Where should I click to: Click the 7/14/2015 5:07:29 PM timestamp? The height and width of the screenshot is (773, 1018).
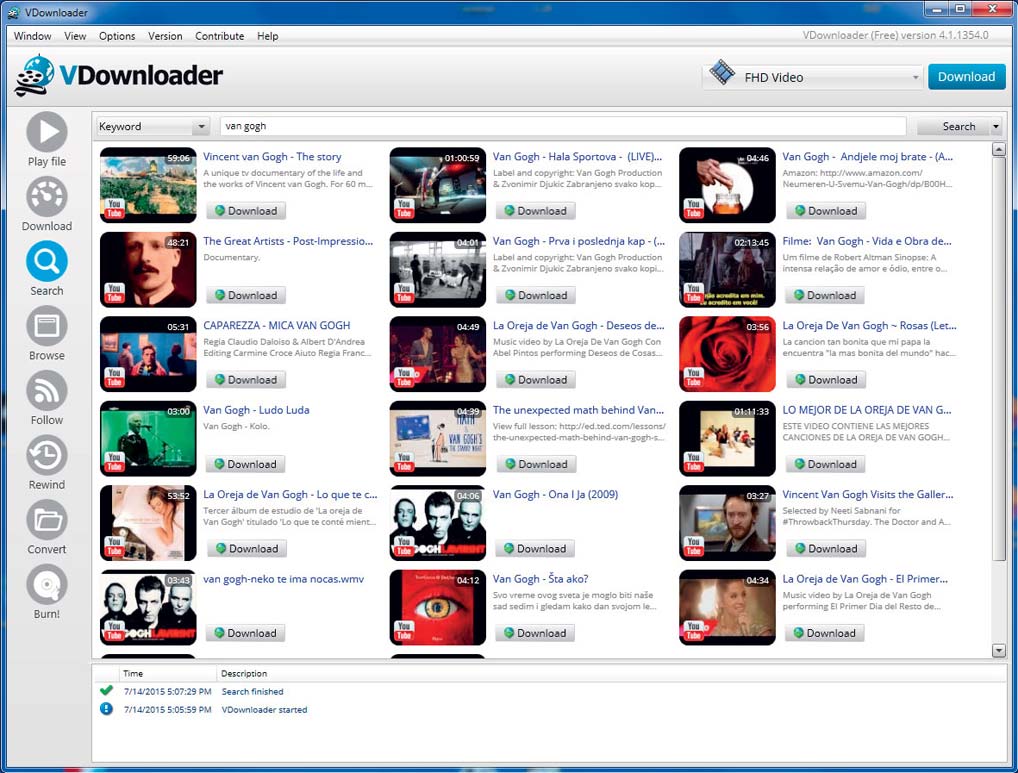pyautogui.click(x=168, y=691)
